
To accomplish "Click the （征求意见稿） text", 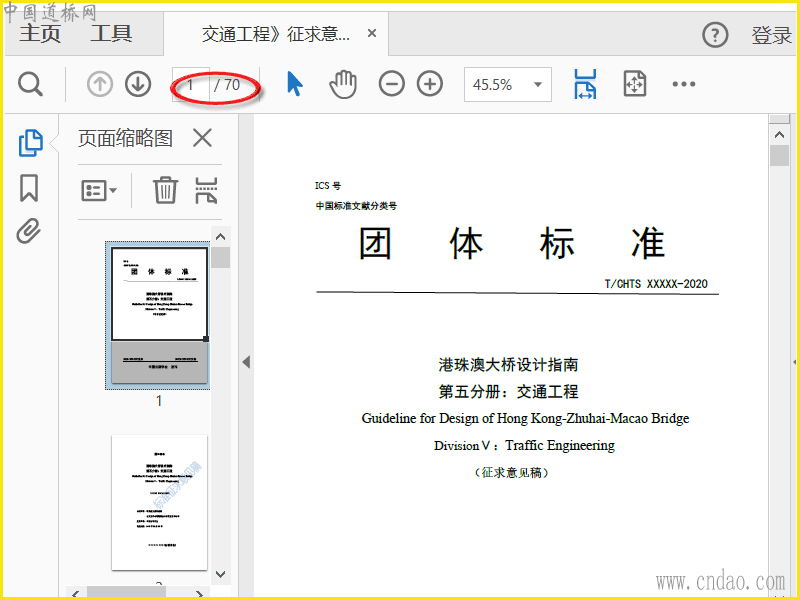I will click(511, 472).
